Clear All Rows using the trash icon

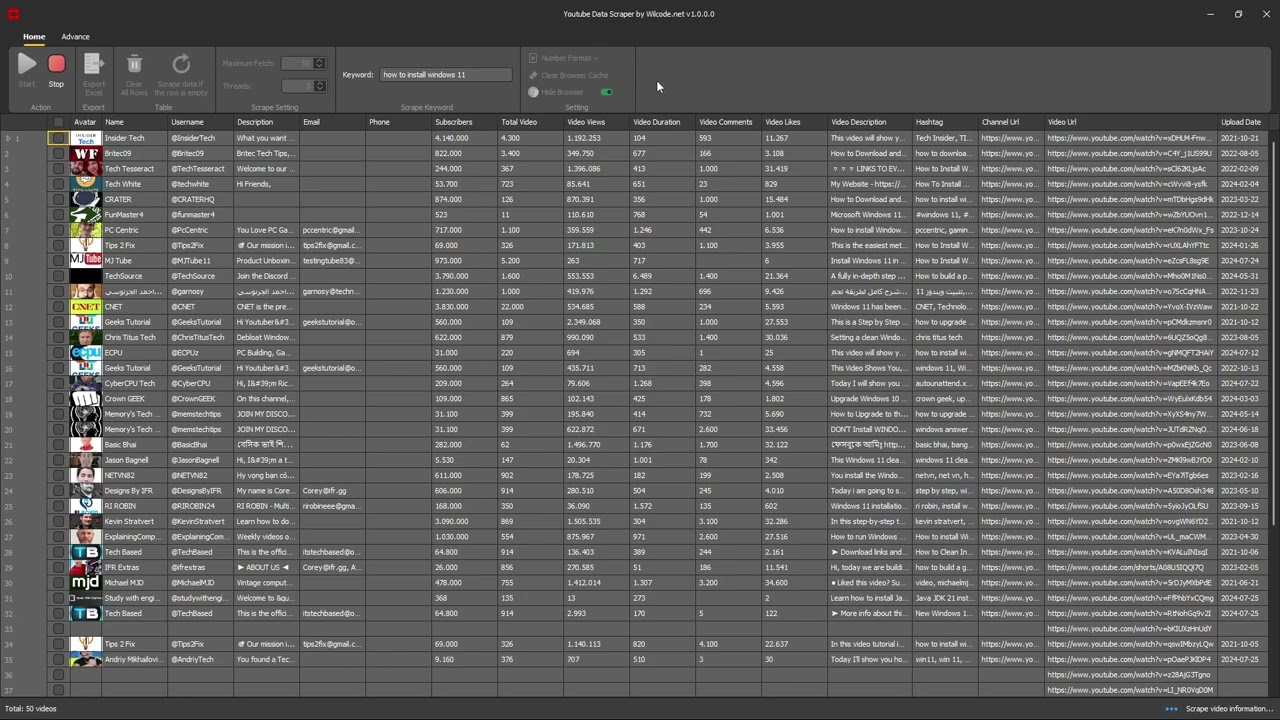click(134, 64)
